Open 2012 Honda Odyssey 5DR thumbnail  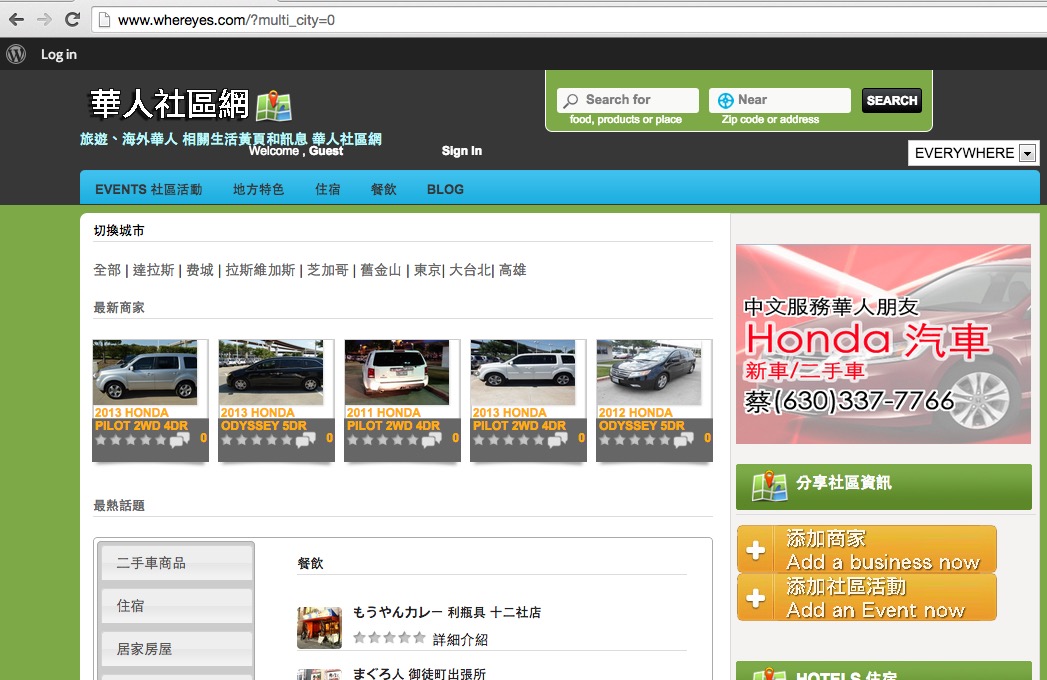(x=649, y=372)
